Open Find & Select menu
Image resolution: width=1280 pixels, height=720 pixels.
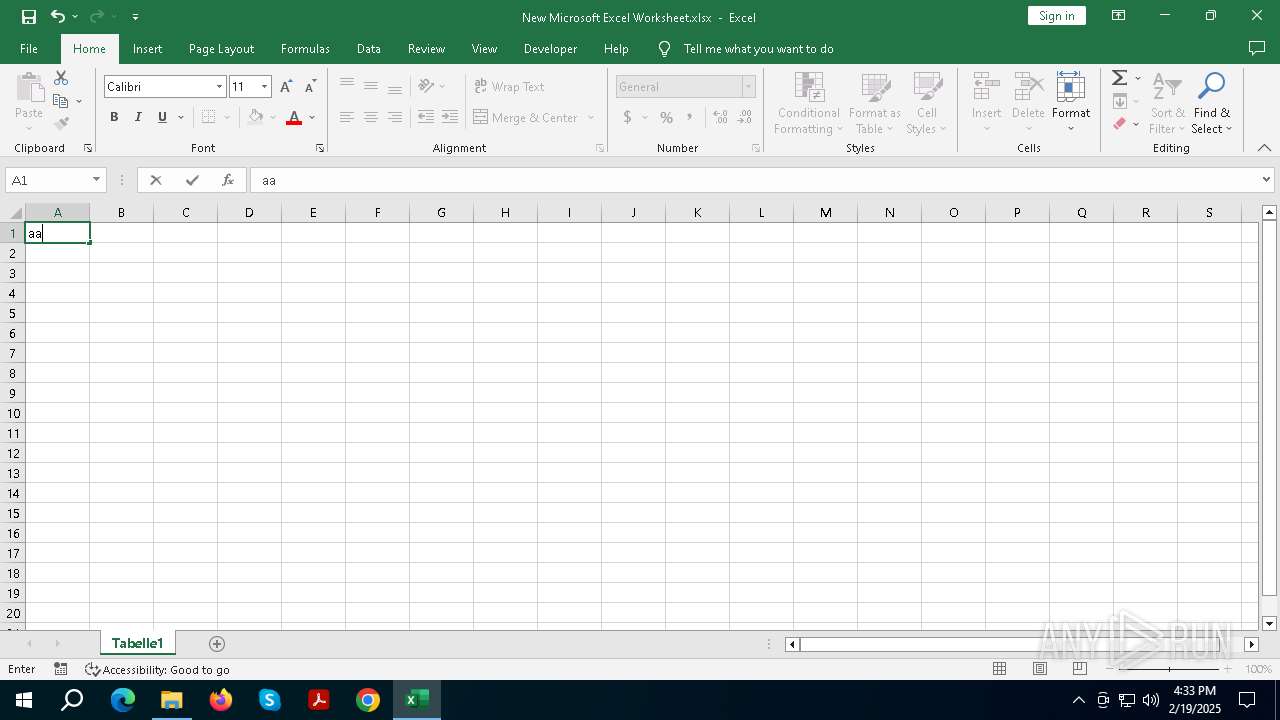[x=1212, y=102]
